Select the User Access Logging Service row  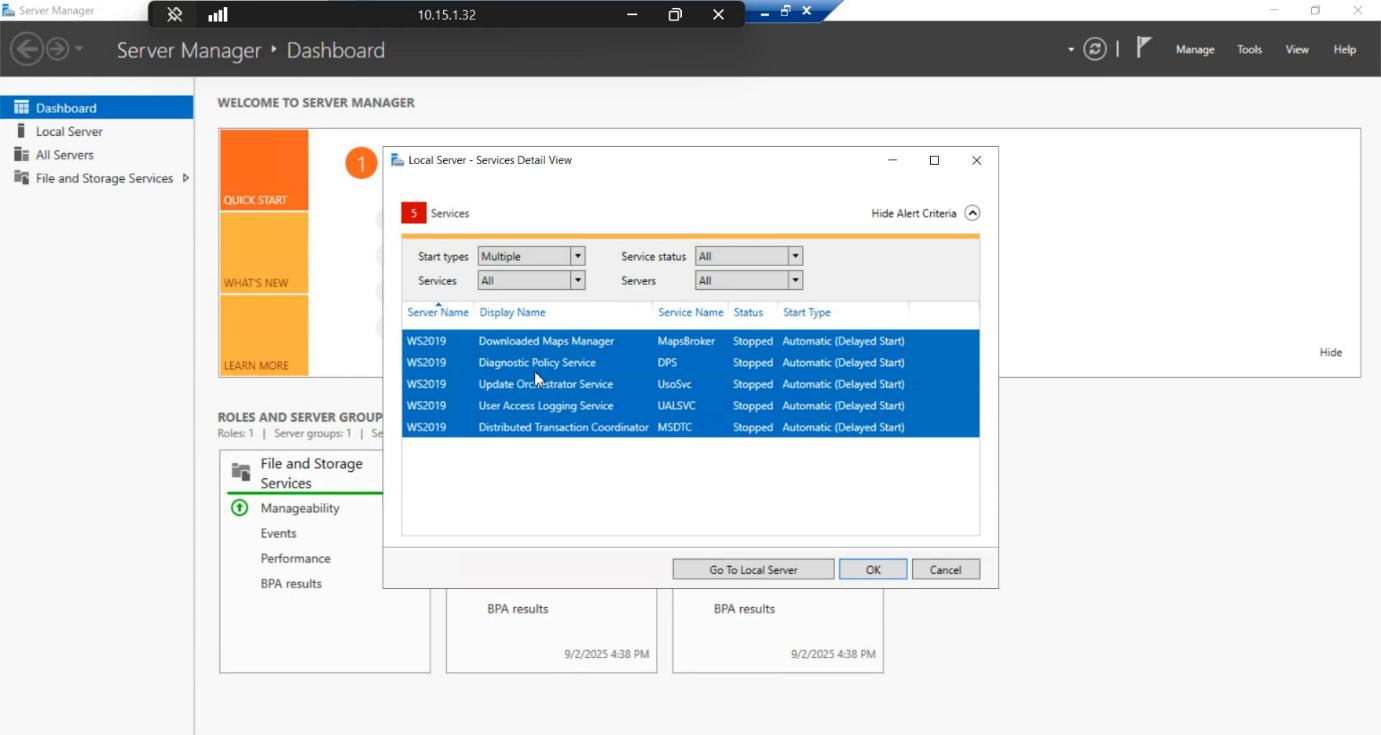[x=691, y=406]
